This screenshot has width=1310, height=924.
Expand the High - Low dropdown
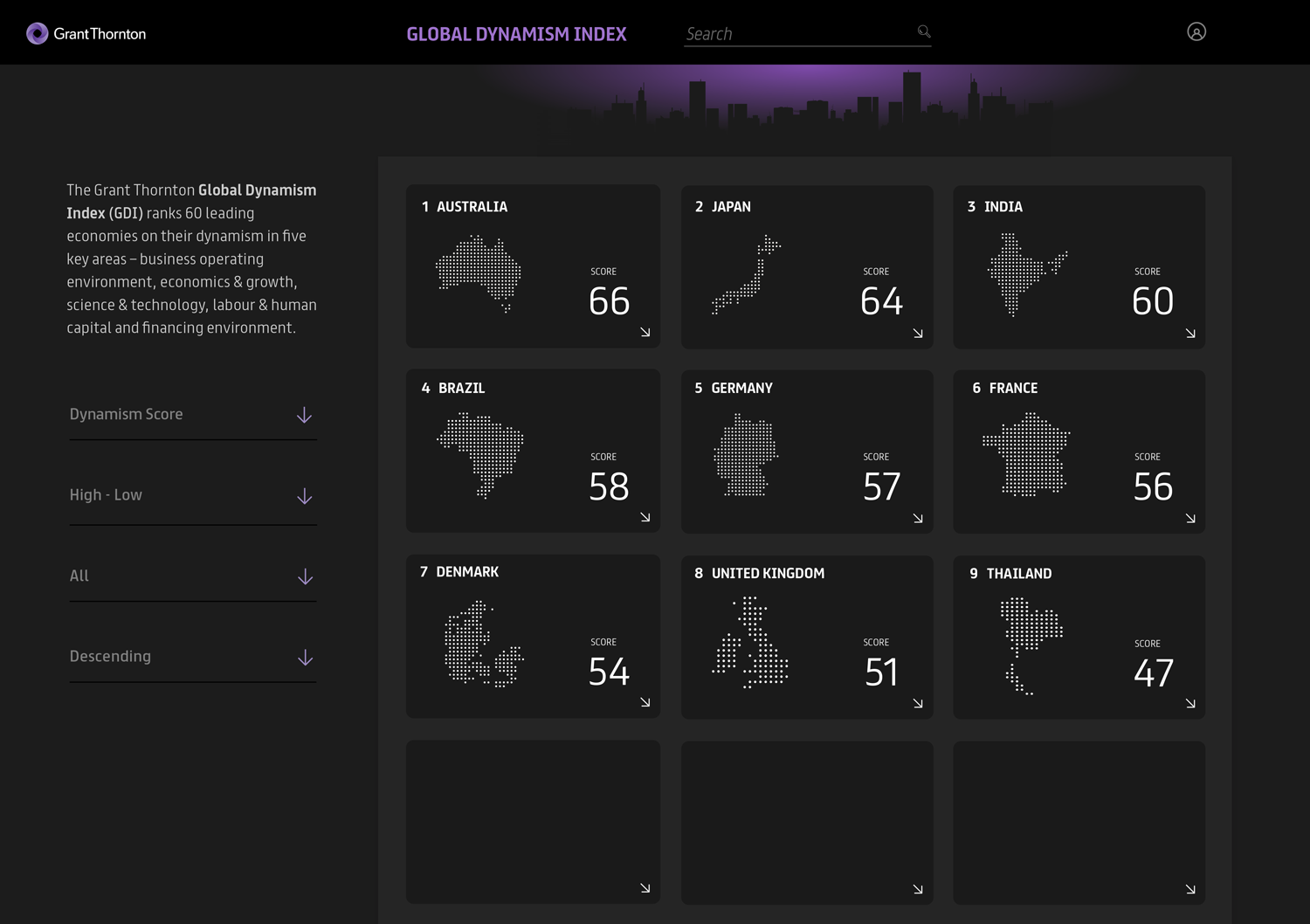point(192,495)
